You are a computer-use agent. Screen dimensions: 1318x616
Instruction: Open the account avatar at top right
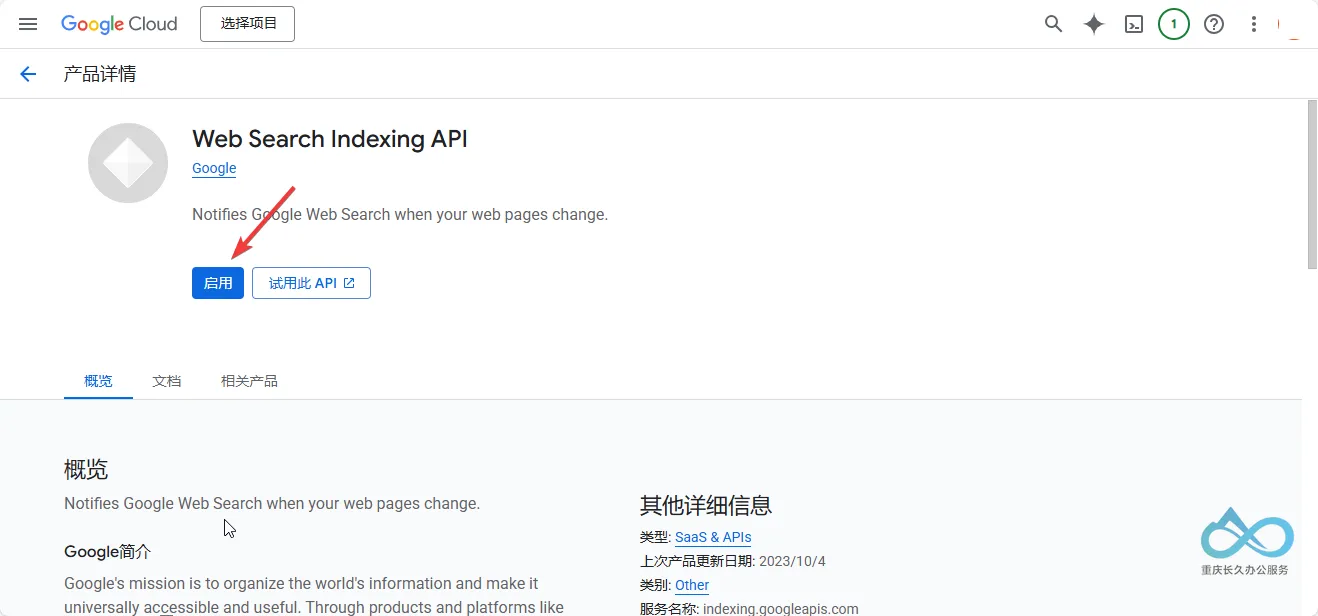(x=1291, y=24)
